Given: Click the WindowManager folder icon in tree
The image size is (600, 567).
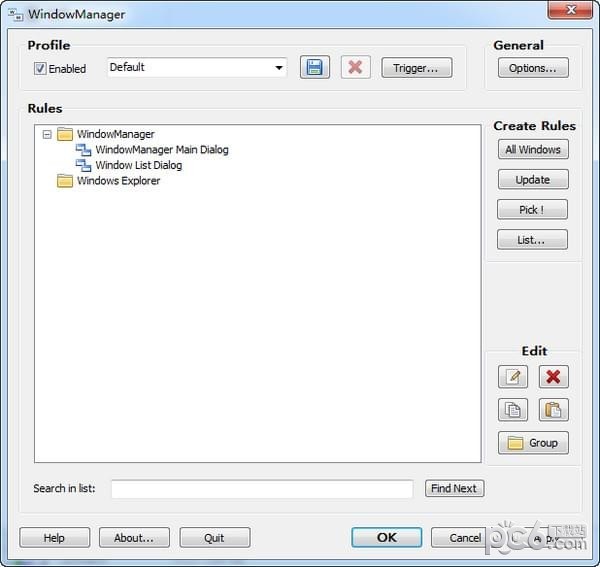Looking at the screenshot, I should [65, 134].
